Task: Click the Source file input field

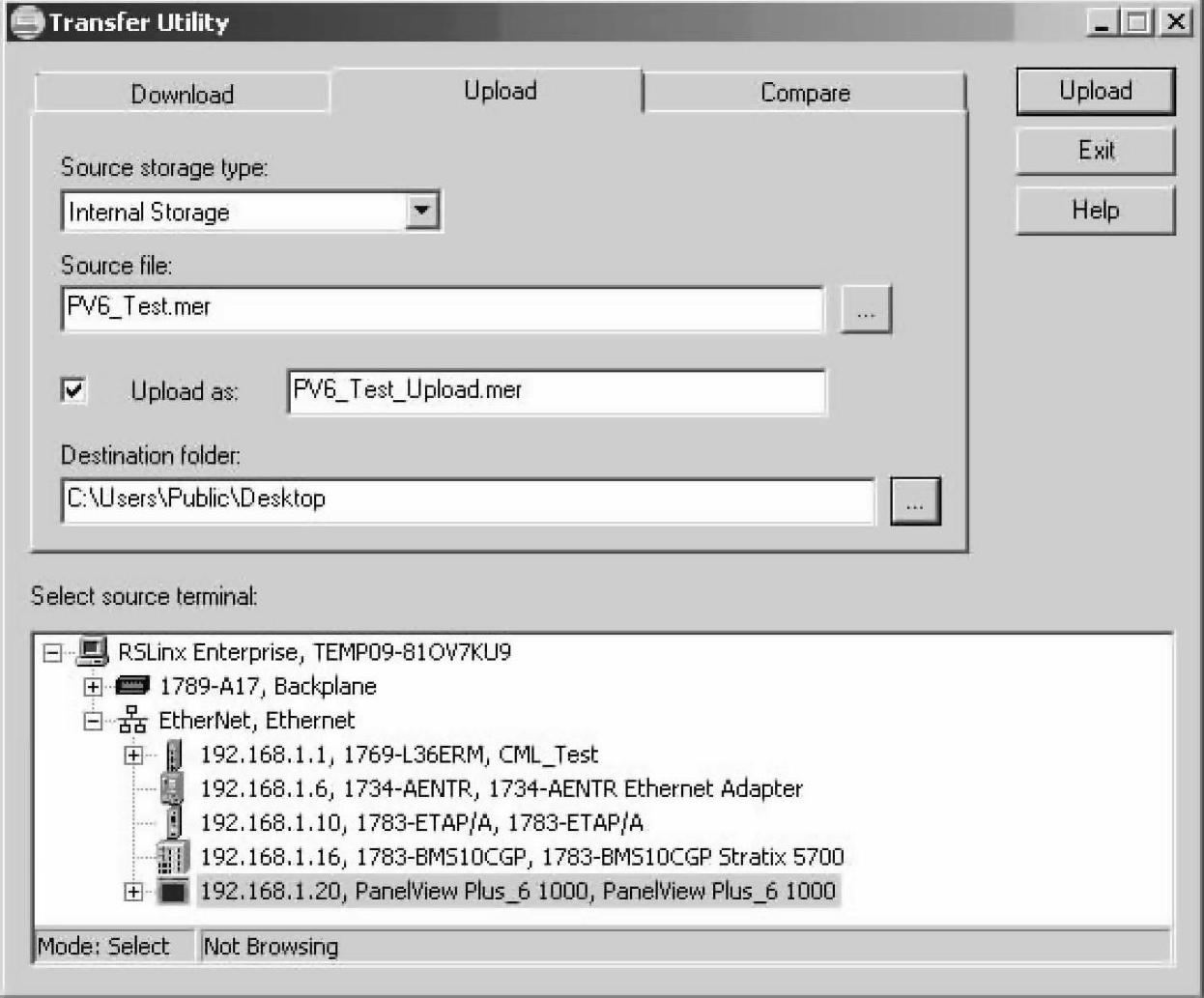Action: (444, 308)
